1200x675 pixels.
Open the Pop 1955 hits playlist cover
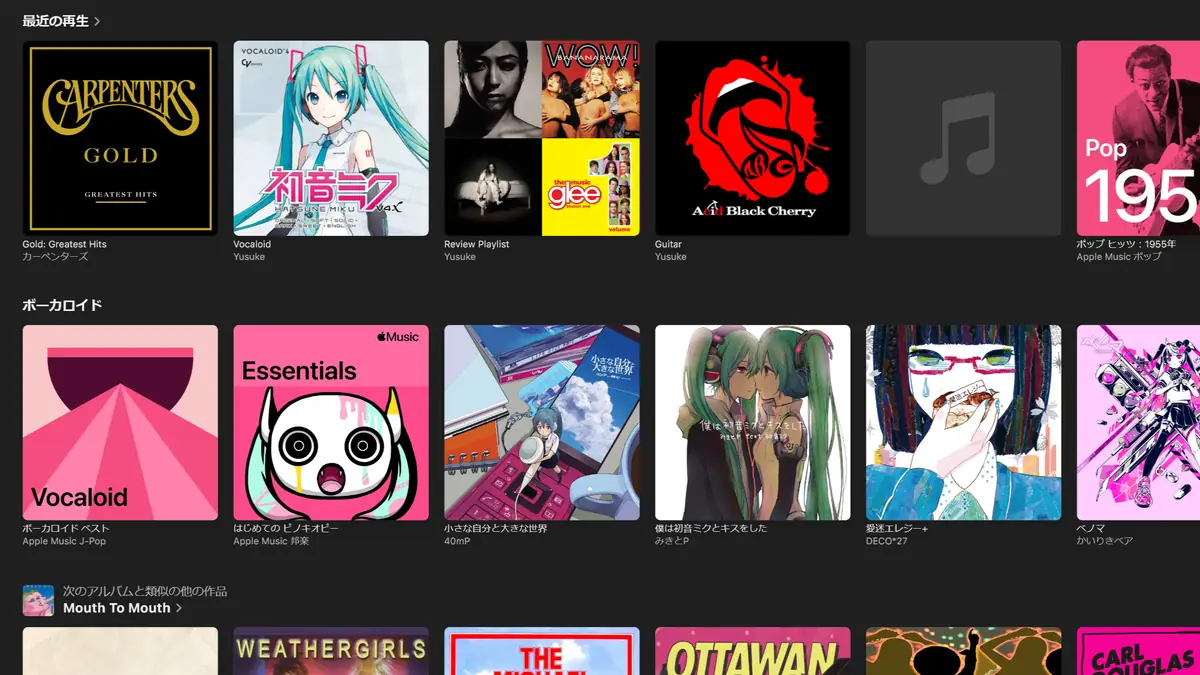[1137, 138]
